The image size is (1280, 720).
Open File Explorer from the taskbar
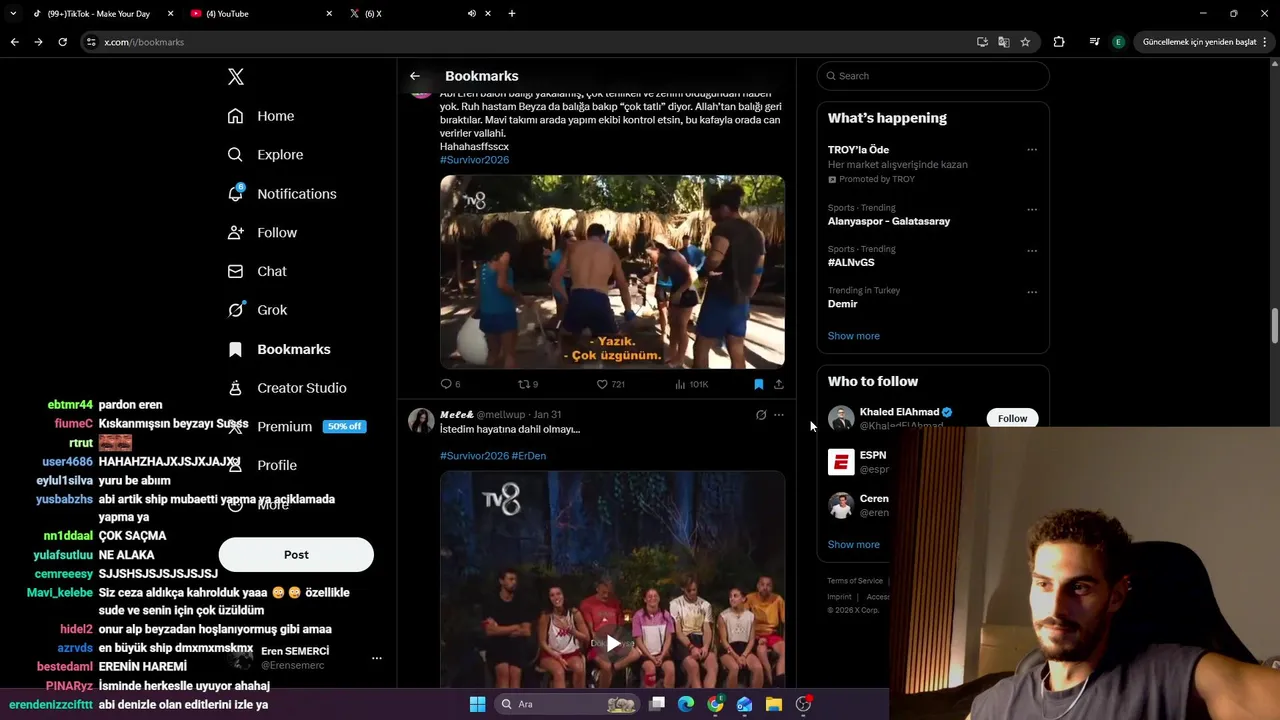(774, 704)
